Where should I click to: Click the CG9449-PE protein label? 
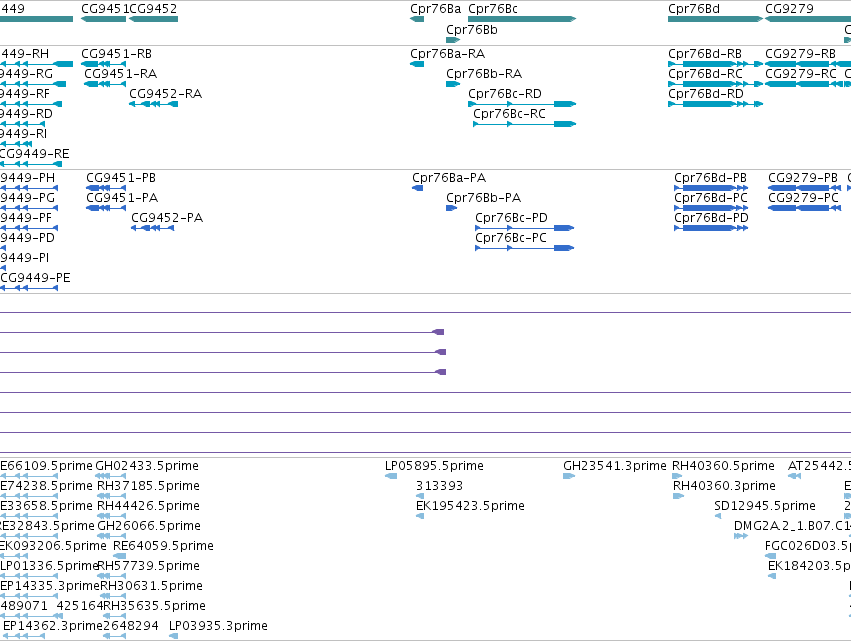[x=35, y=278]
